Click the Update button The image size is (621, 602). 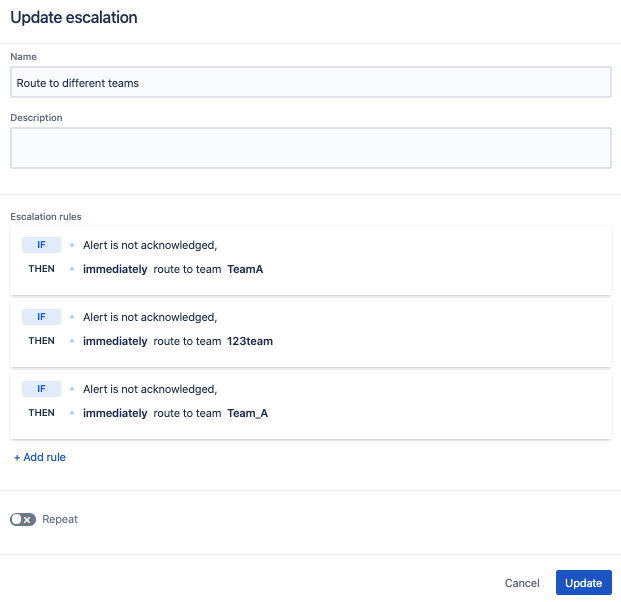point(583,583)
